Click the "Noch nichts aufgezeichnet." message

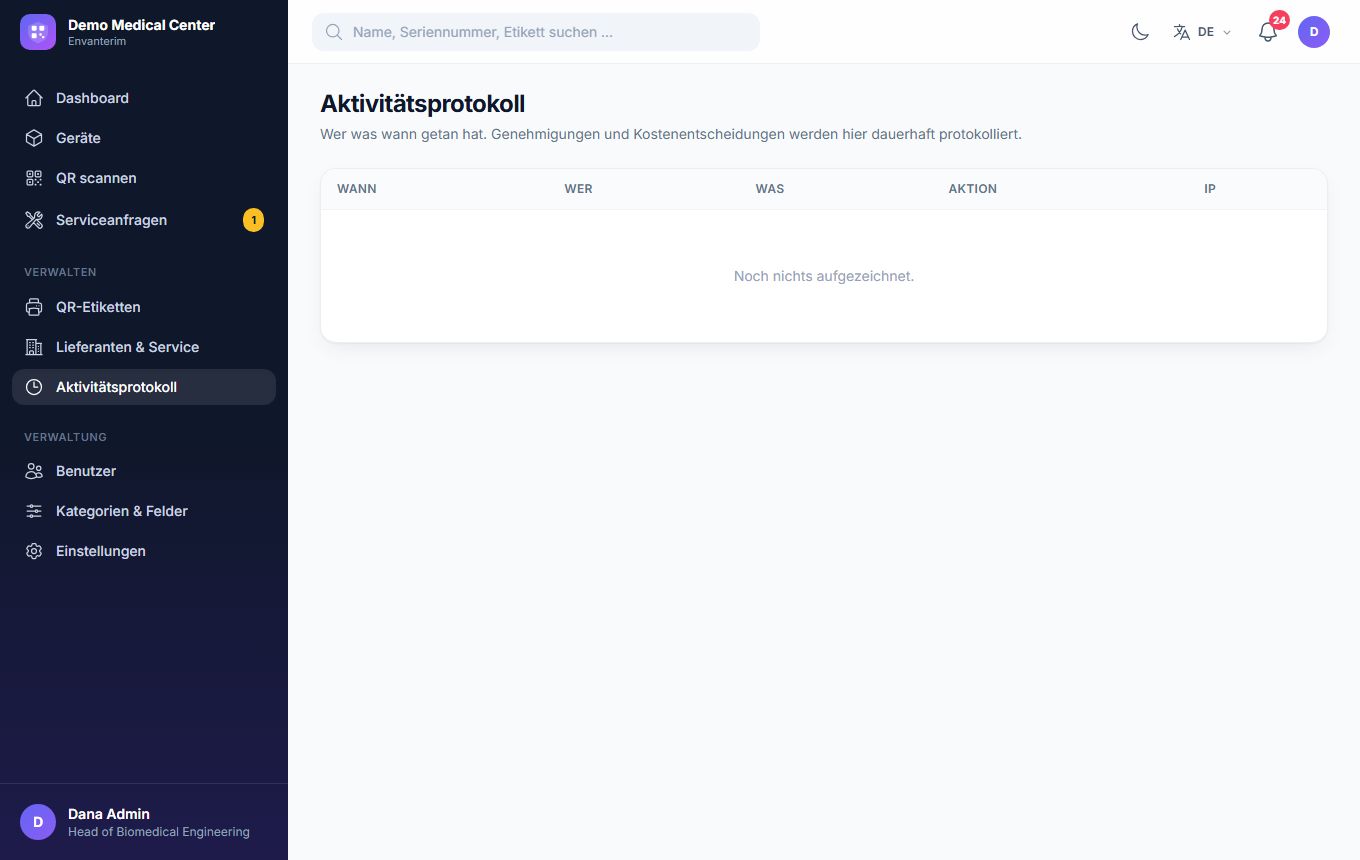pyautogui.click(x=824, y=276)
